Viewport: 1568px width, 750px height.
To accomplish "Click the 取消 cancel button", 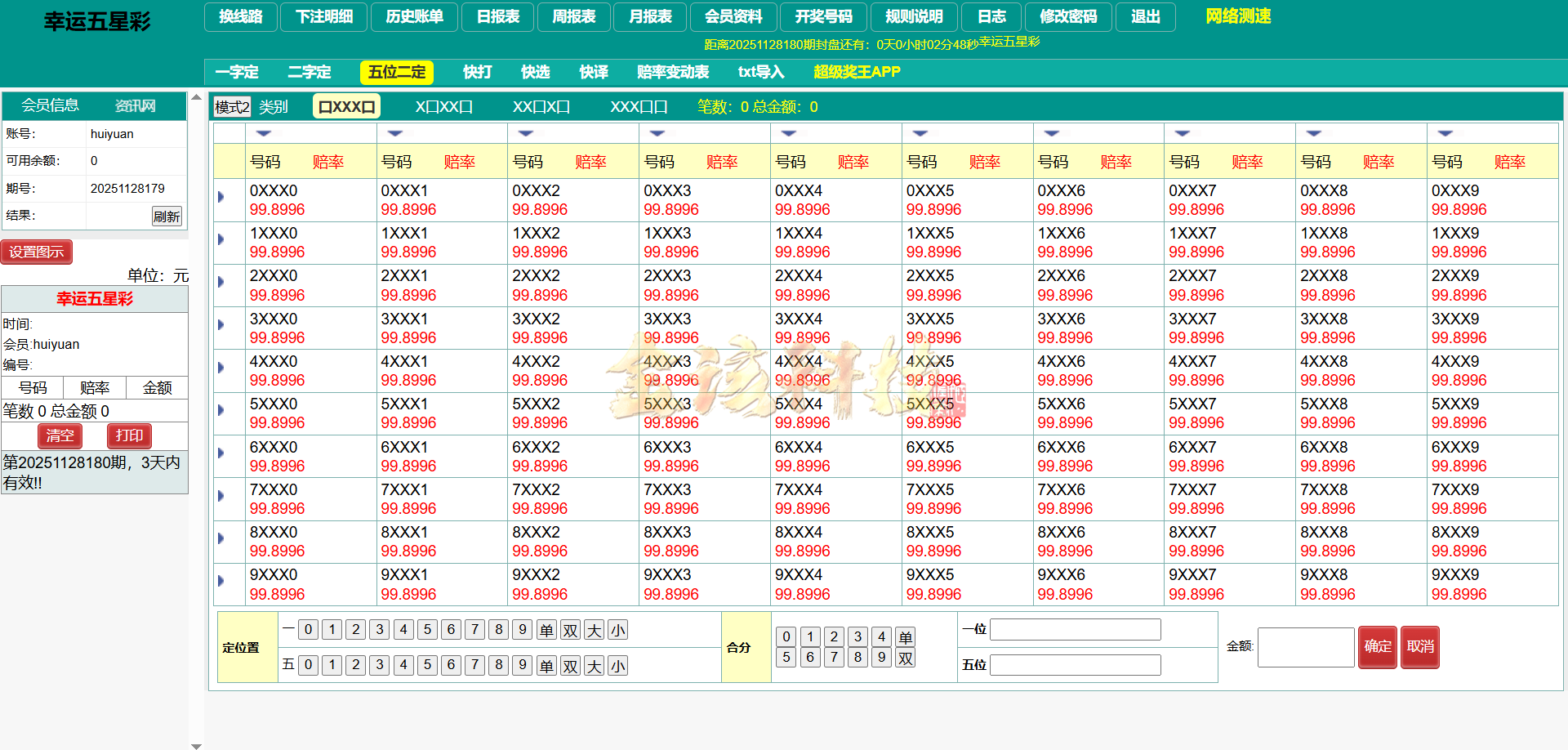I will click(x=1420, y=647).
